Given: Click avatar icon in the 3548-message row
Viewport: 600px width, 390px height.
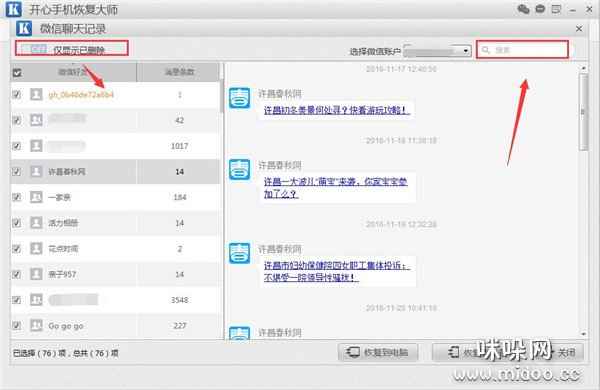Looking at the screenshot, I should pyautogui.click(x=36, y=300).
